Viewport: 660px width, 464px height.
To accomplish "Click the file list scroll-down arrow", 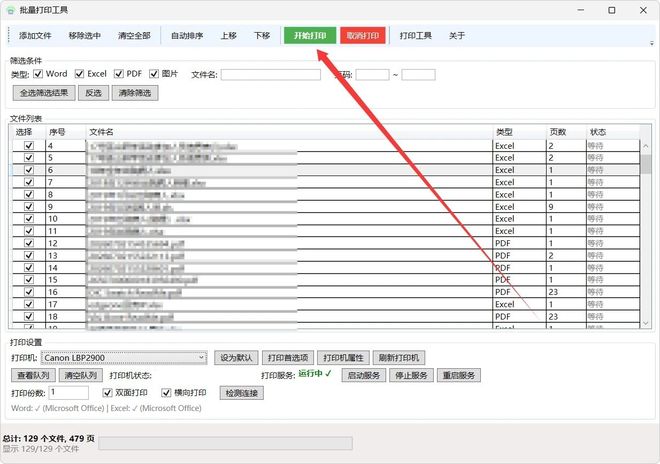I will [x=646, y=323].
